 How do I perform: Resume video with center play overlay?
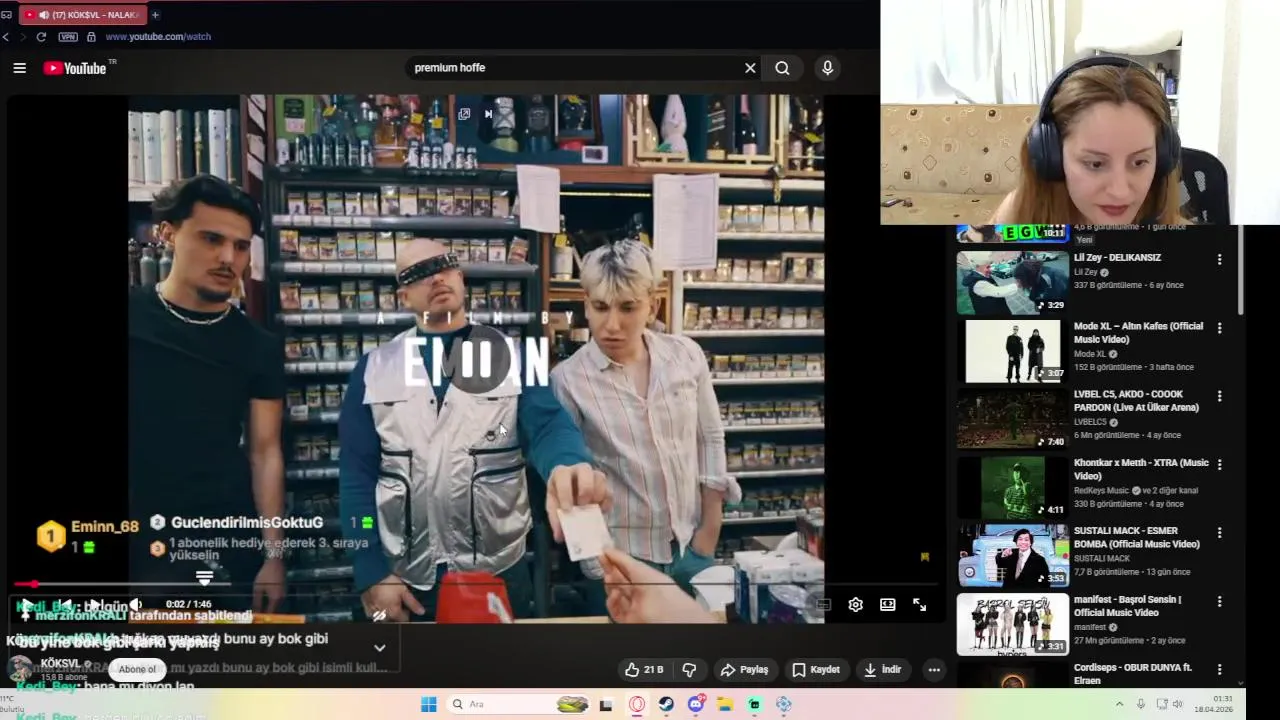click(x=476, y=360)
